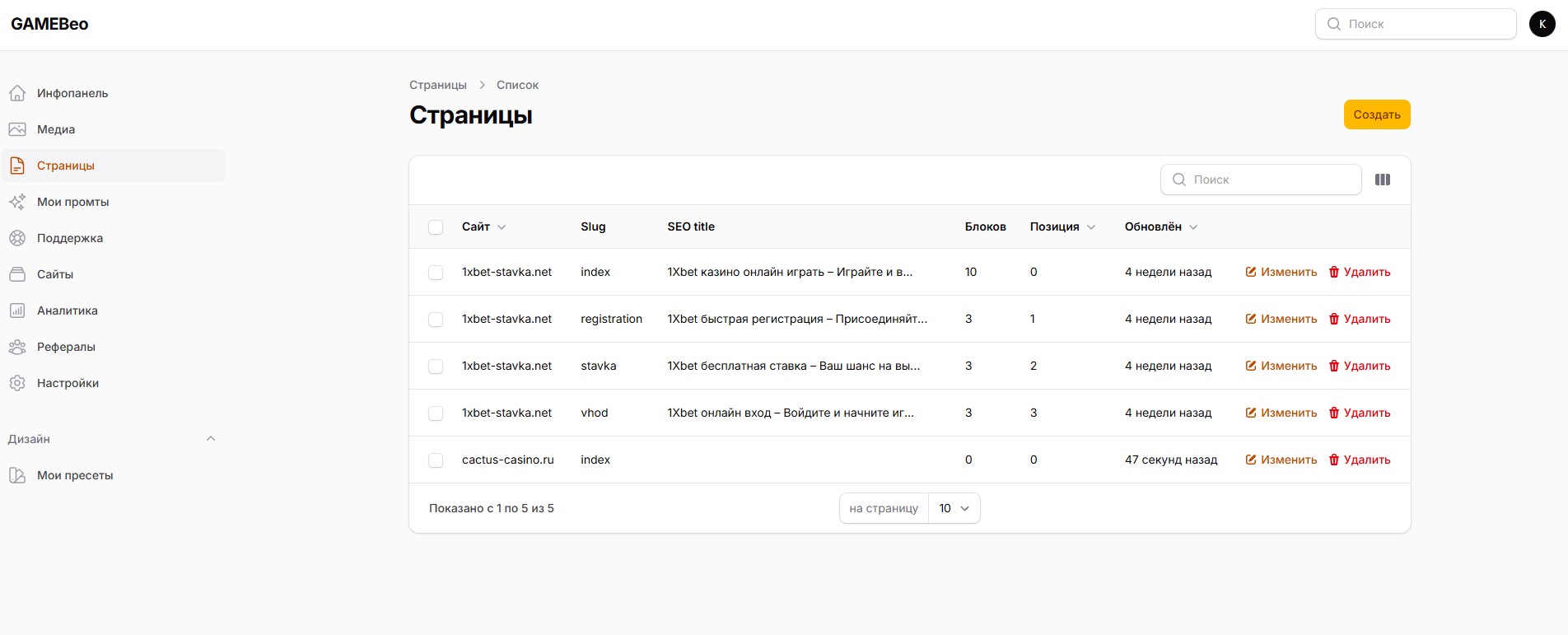Click the Аналитика chart icon
The image size is (1568, 635).
tap(17, 310)
